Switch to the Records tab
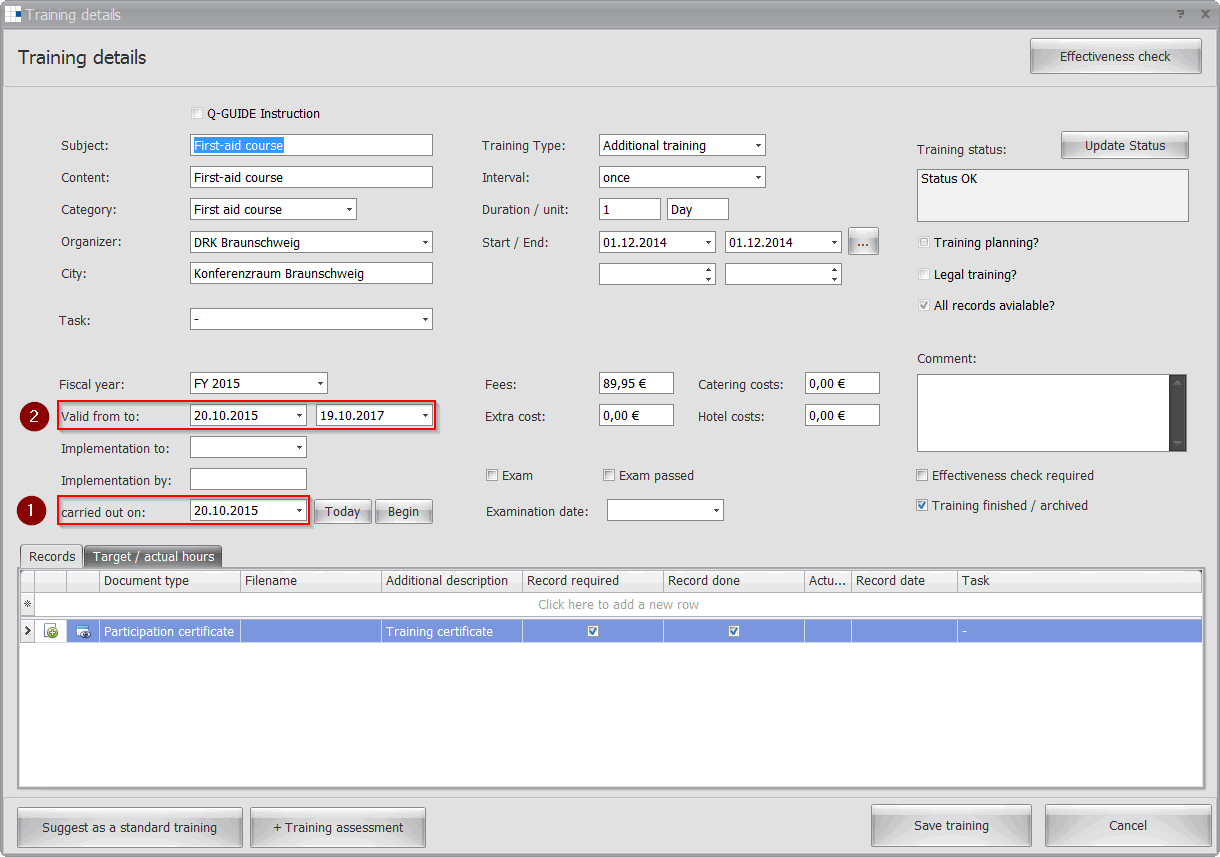 52,556
